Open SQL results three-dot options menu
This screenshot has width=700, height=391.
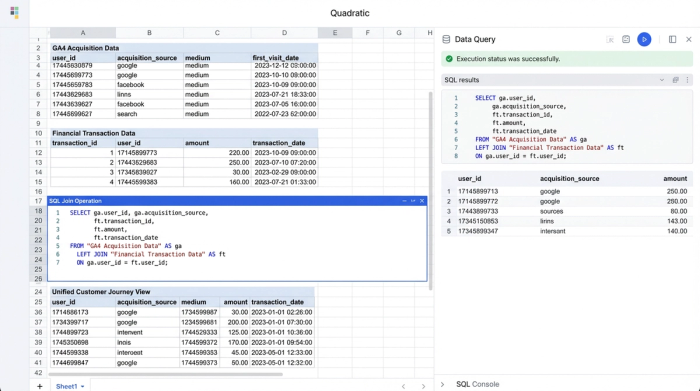coord(687,80)
